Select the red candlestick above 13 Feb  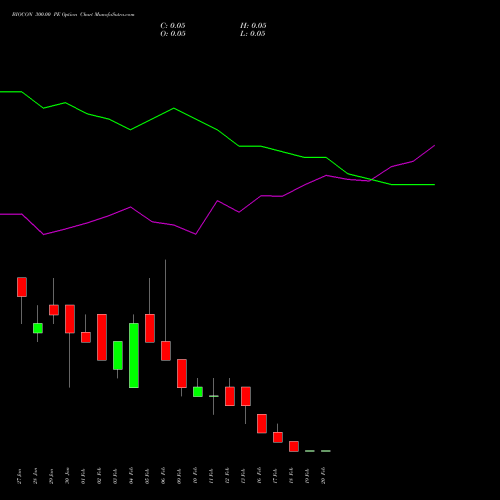pos(246,396)
